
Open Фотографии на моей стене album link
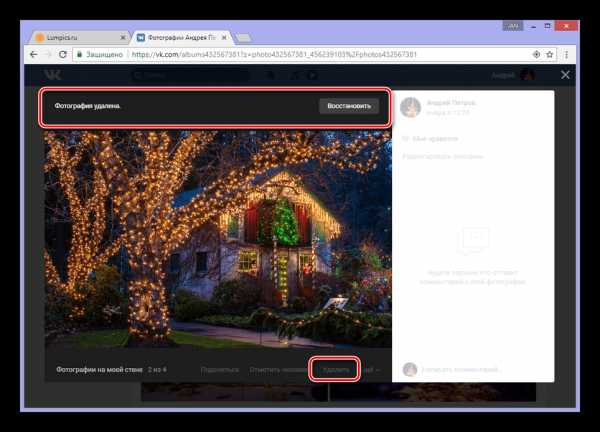click(x=99, y=370)
